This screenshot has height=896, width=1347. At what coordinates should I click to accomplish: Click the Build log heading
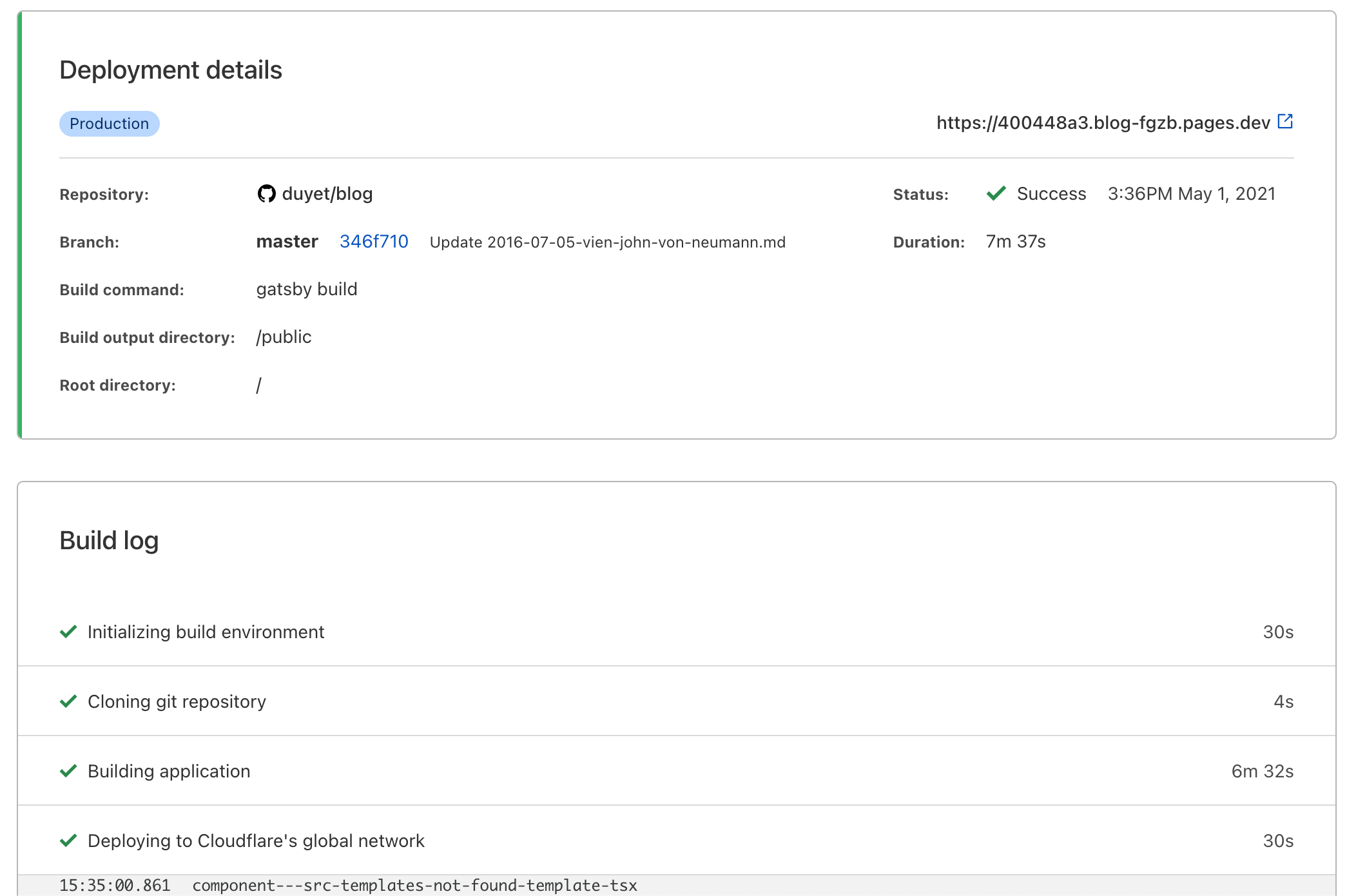pos(109,540)
